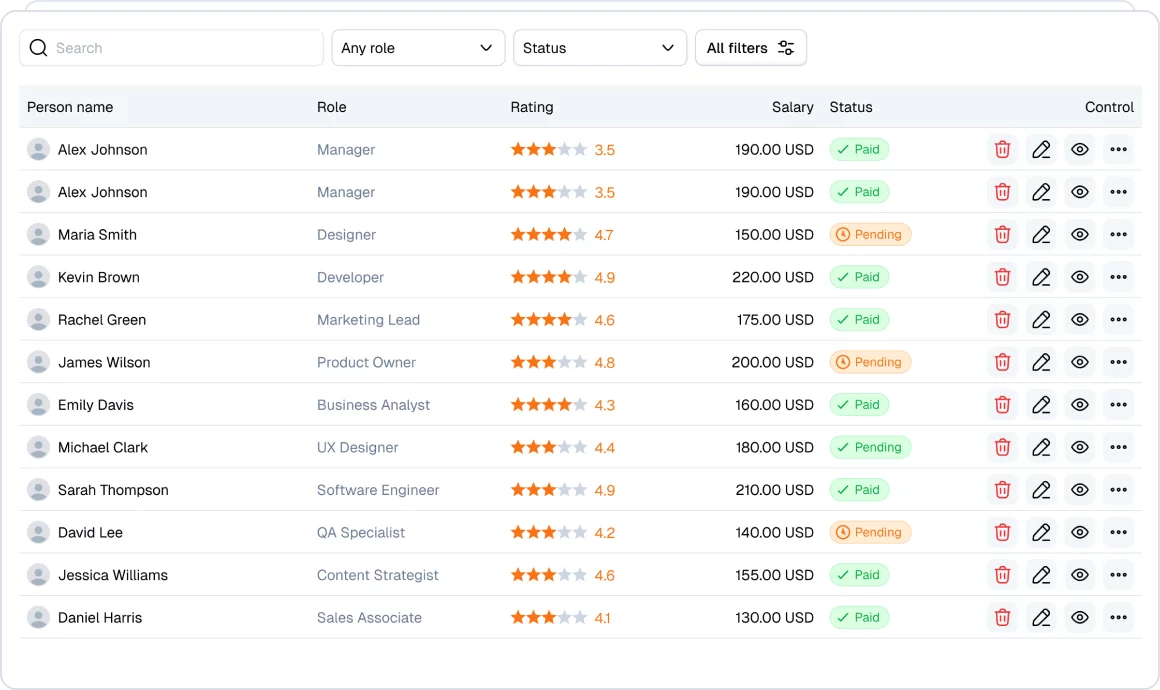Click into the Search input field
Image resolution: width=1160 pixels, height=690 pixels.
point(180,48)
